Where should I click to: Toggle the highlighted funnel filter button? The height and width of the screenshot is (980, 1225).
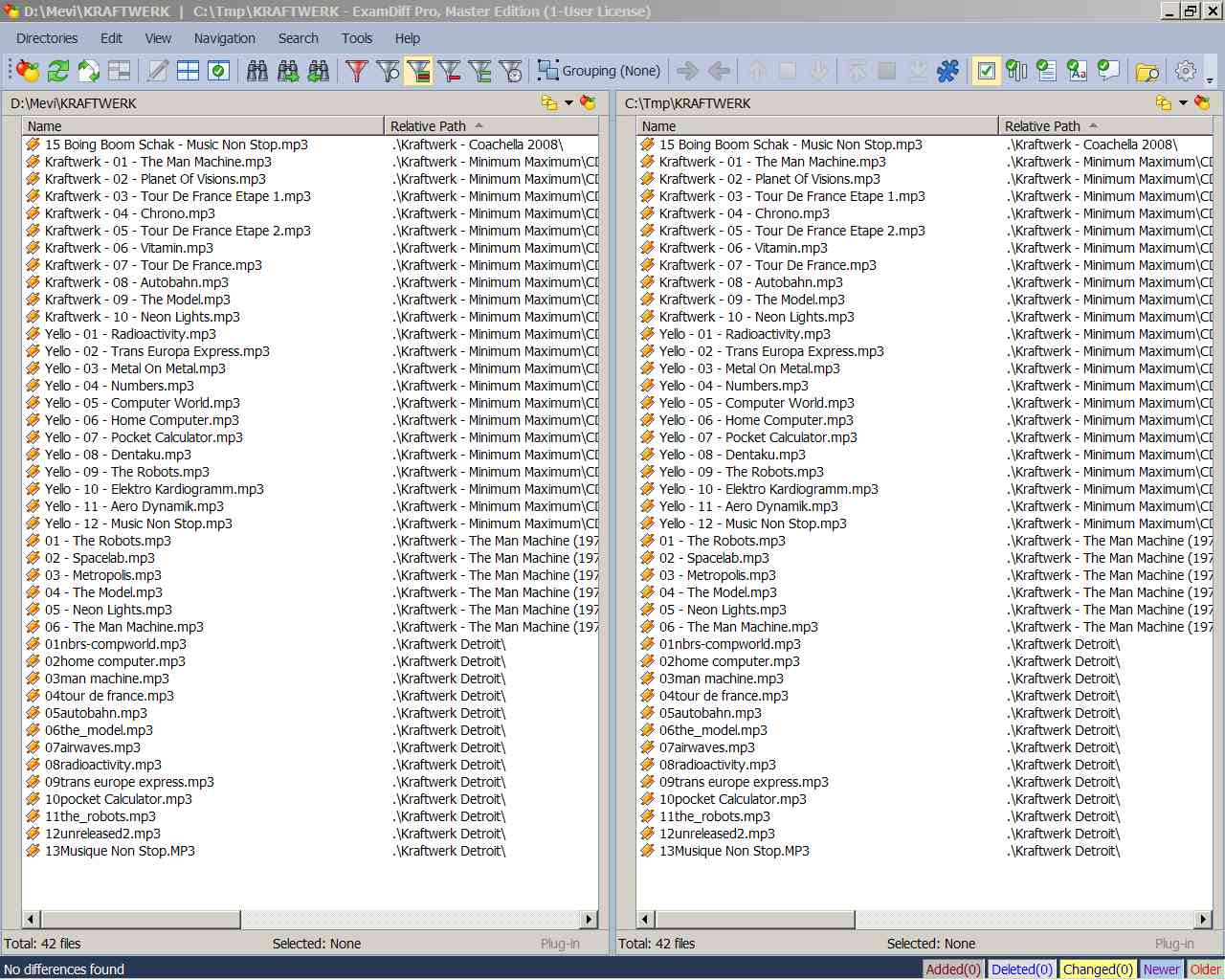pos(418,71)
